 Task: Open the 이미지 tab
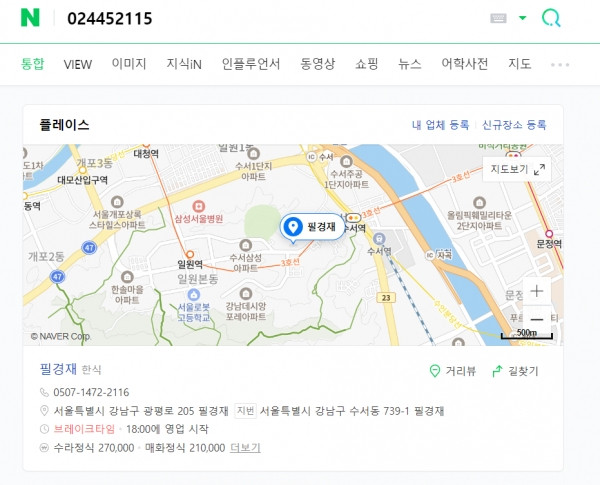coord(129,64)
